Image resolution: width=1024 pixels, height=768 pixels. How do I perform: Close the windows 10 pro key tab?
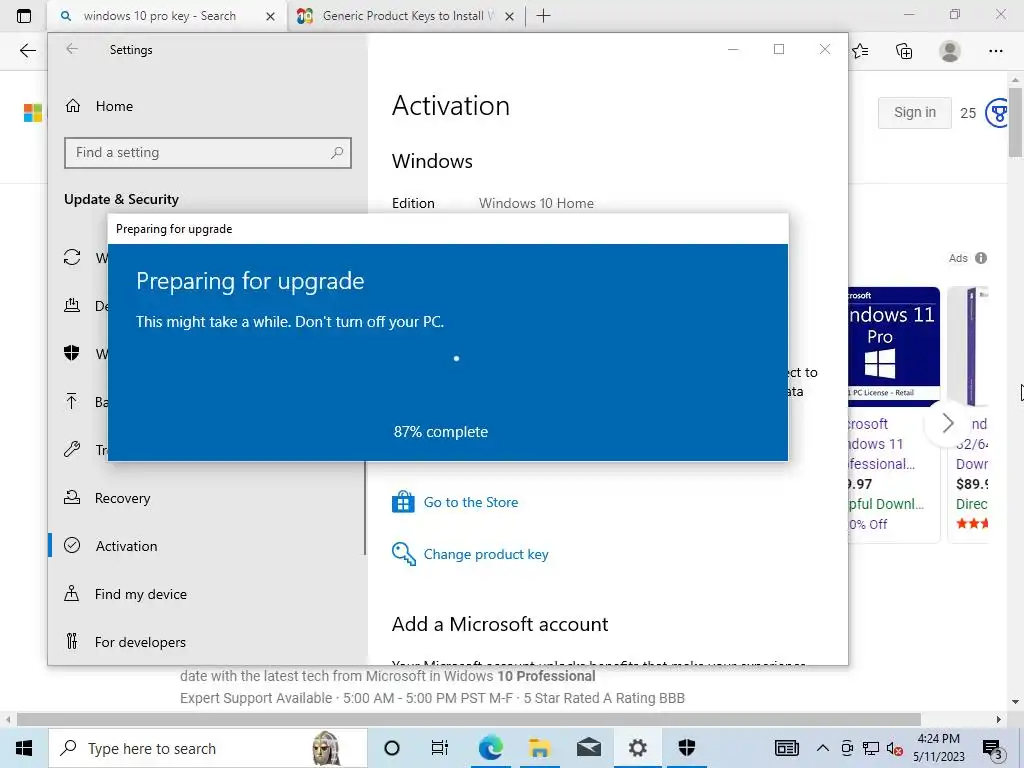(x=270, y=16)
